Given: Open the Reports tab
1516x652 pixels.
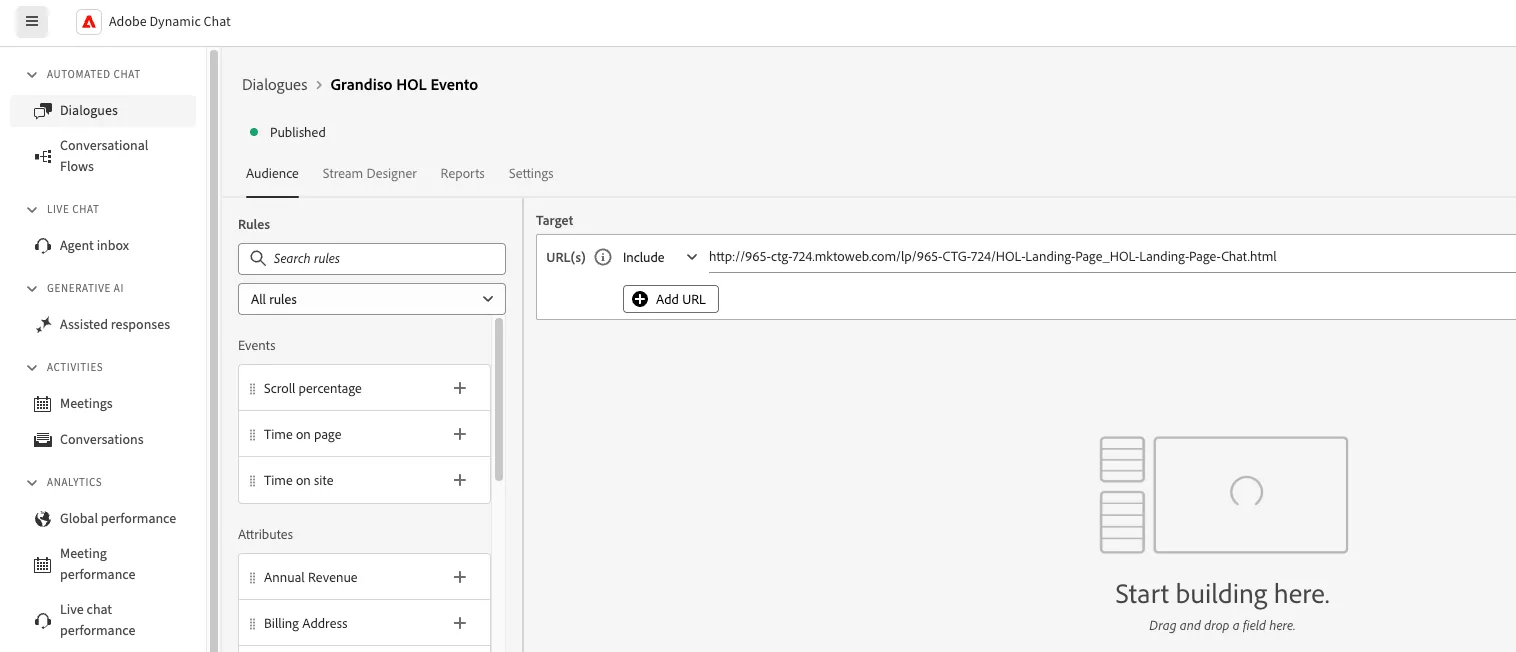Looking at the screenshot, I should pos(462,174).
